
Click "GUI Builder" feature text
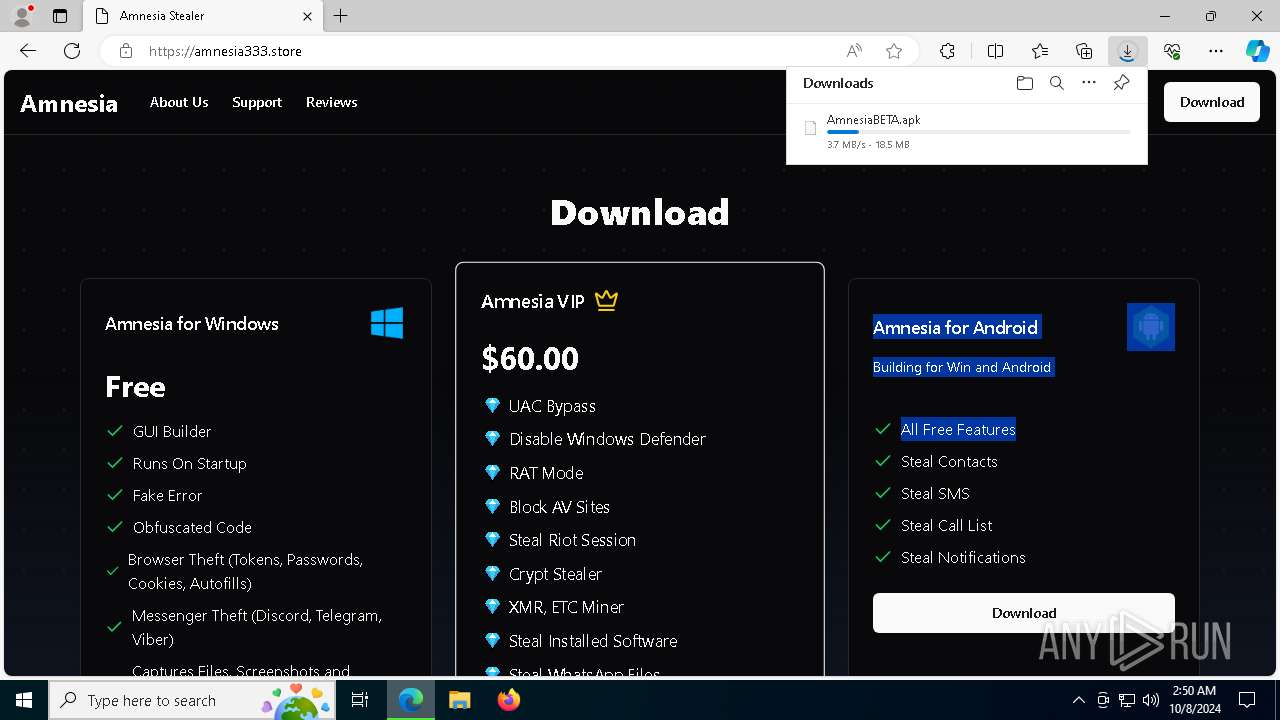[x=172, y=431]
